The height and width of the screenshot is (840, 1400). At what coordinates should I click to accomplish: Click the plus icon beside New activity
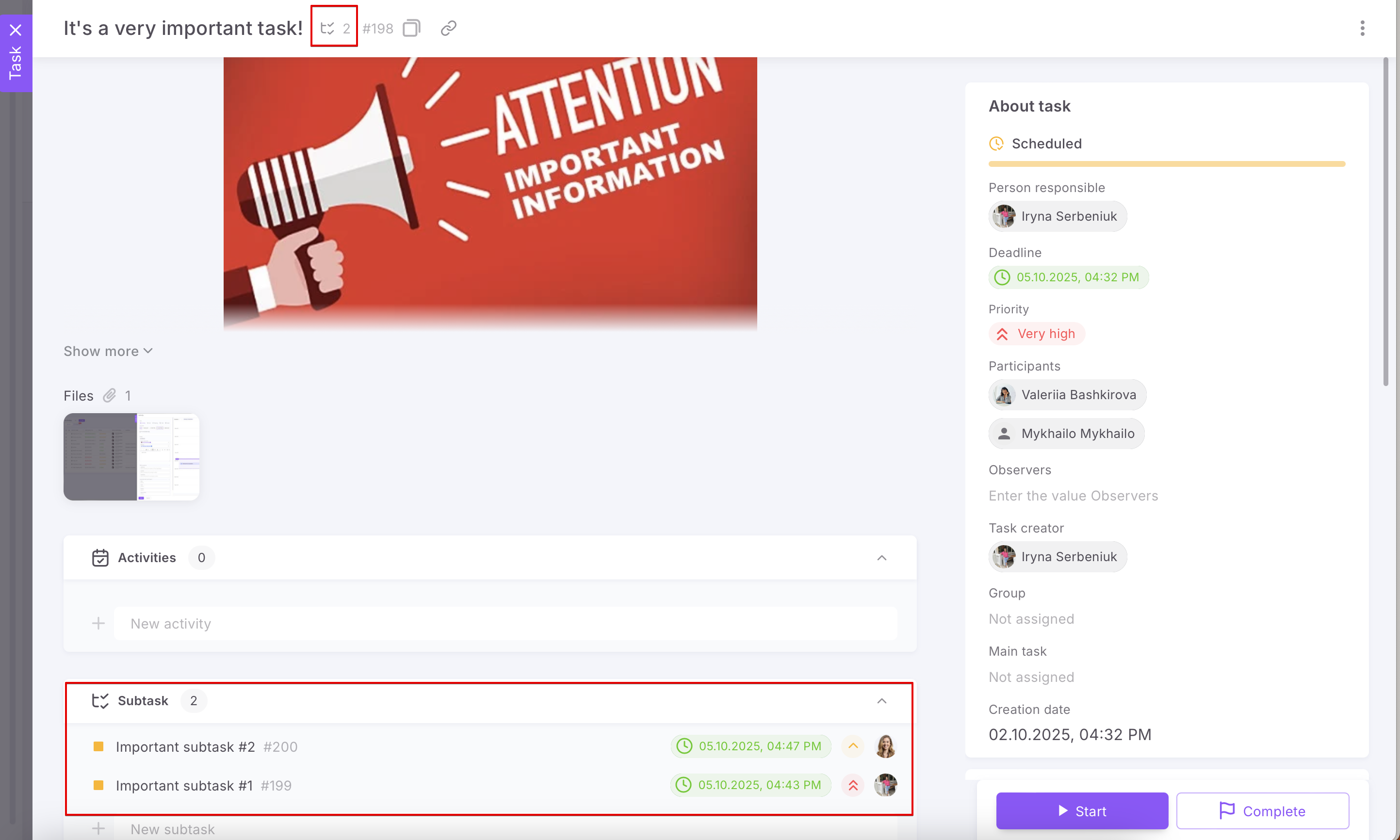coord(98,623)
